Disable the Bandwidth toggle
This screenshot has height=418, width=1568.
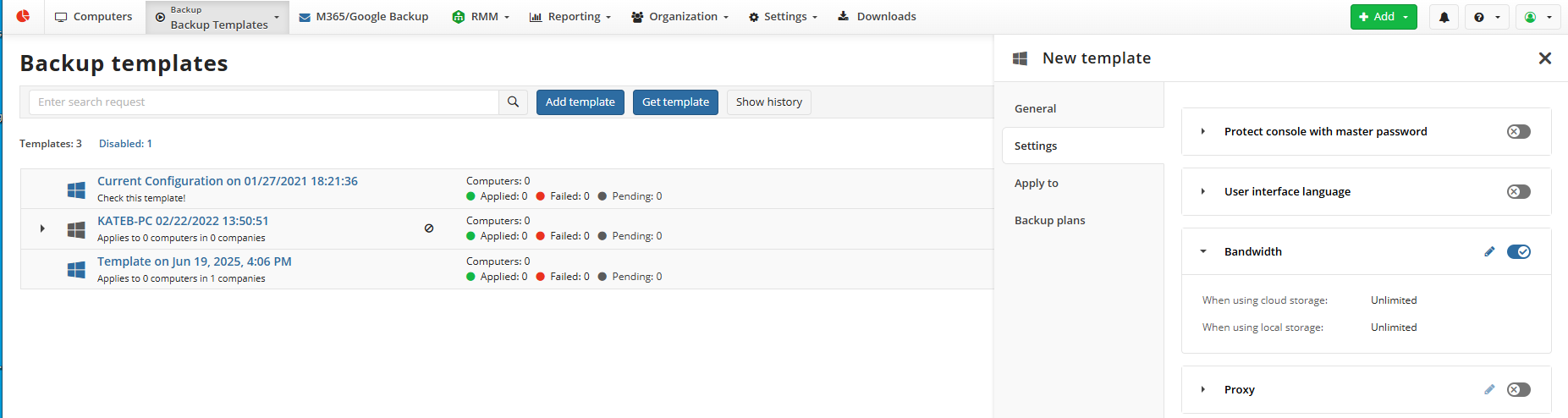1519,251
